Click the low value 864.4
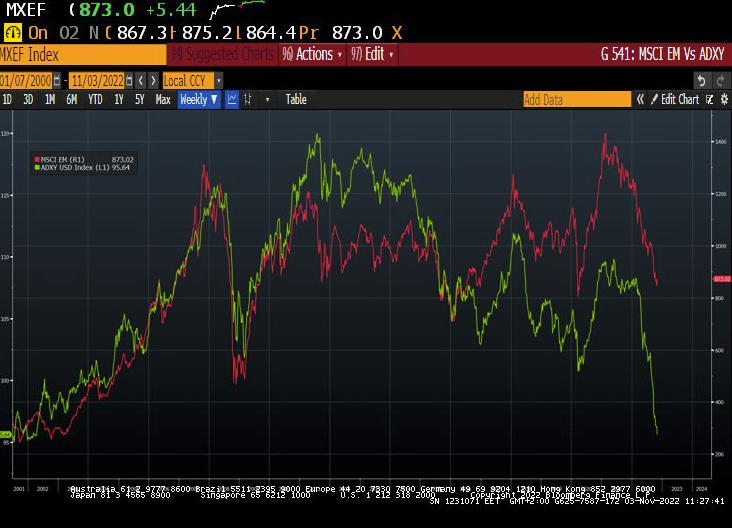 pyautogui.click(x=271, y=33)
